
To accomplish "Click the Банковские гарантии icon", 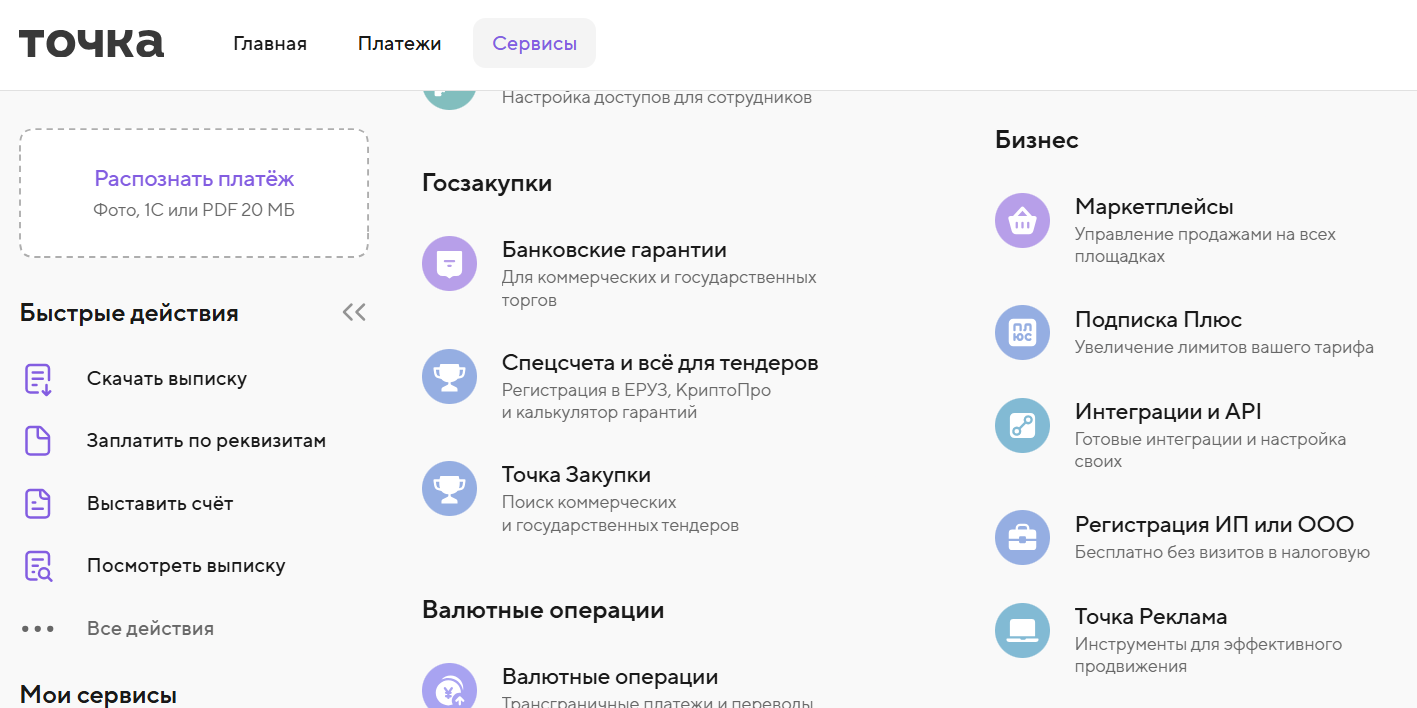I will (x=449, y=264).
